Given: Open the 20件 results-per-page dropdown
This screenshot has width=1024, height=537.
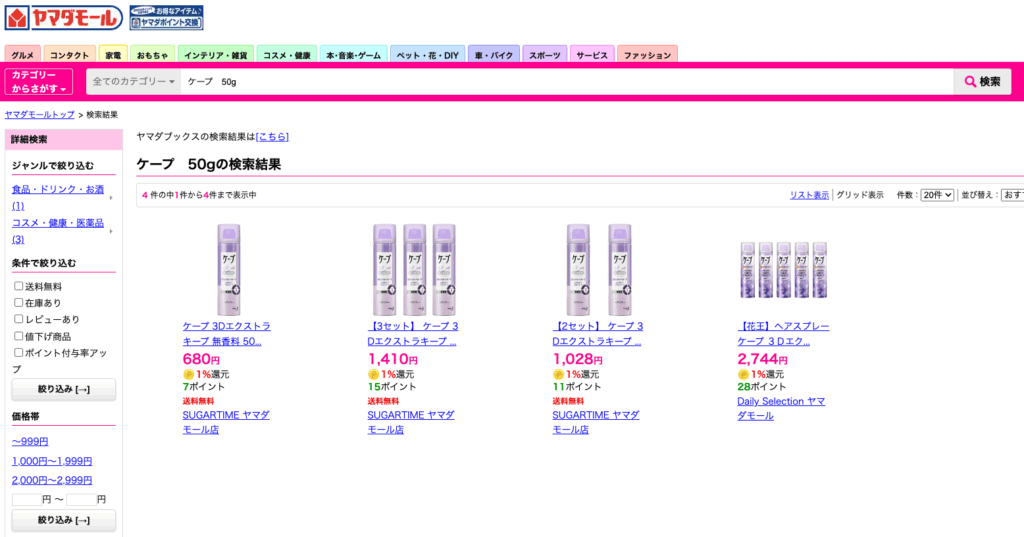Looking at the screenshot, I should [937, 195].
